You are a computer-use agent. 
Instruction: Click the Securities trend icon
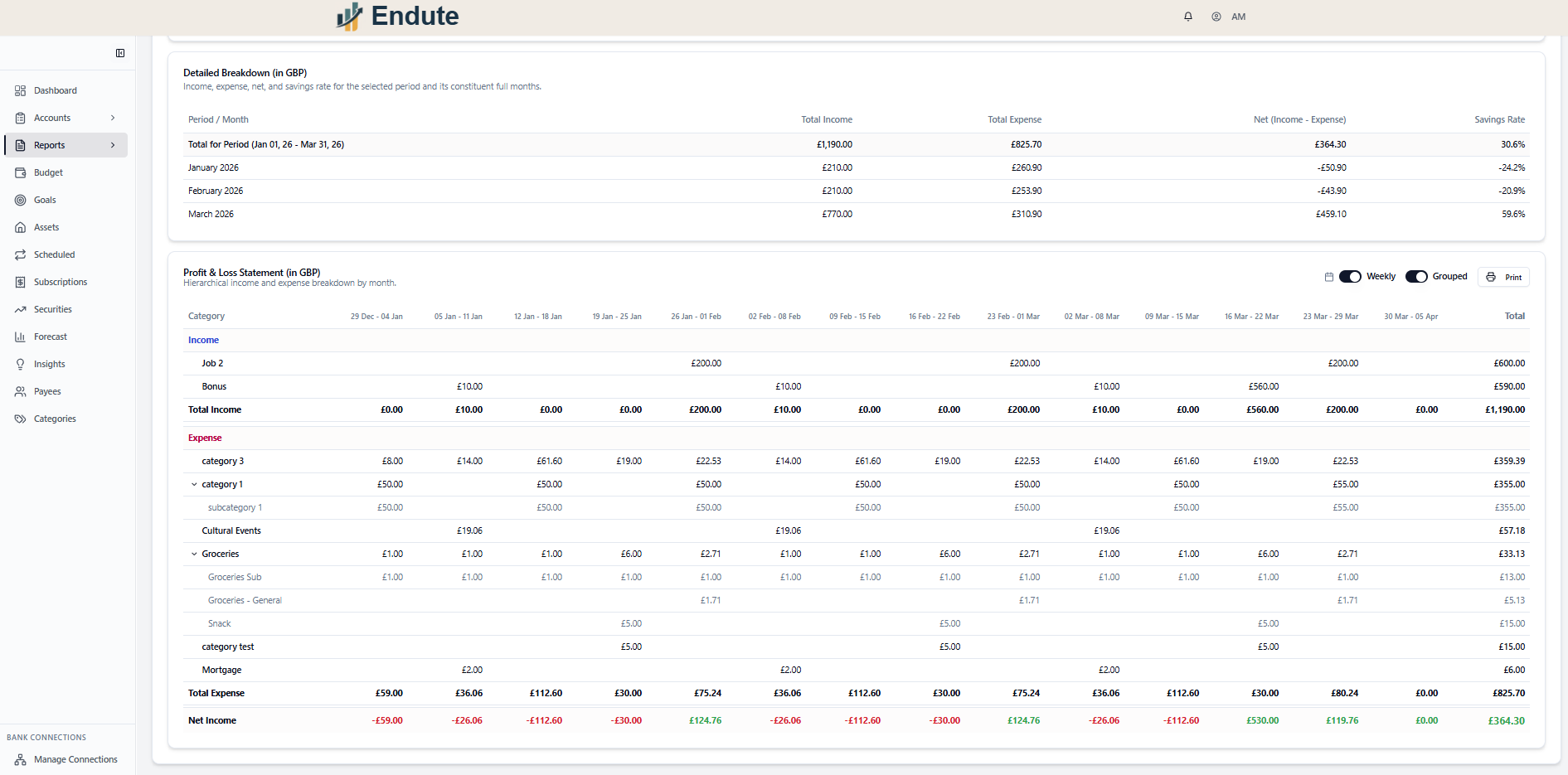(21, 309)
